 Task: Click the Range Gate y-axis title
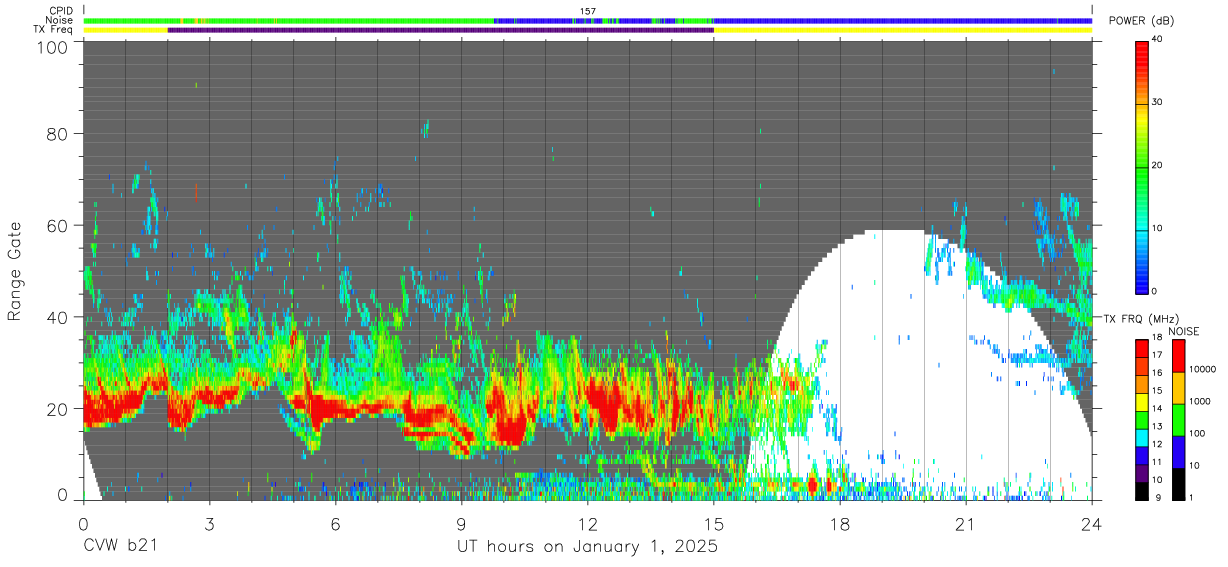pos(15,270)
